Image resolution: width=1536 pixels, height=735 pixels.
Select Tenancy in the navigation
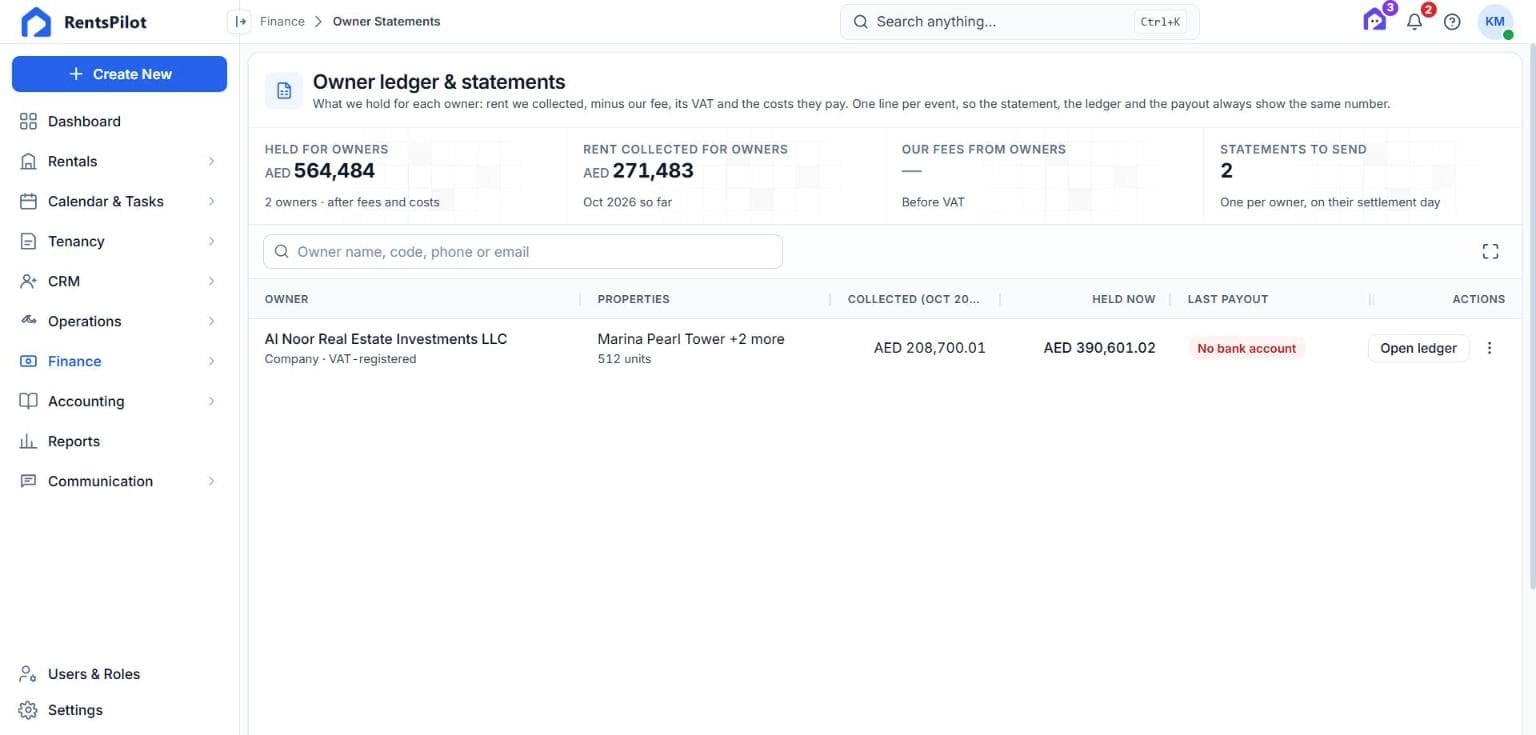(x=119, y=241)
